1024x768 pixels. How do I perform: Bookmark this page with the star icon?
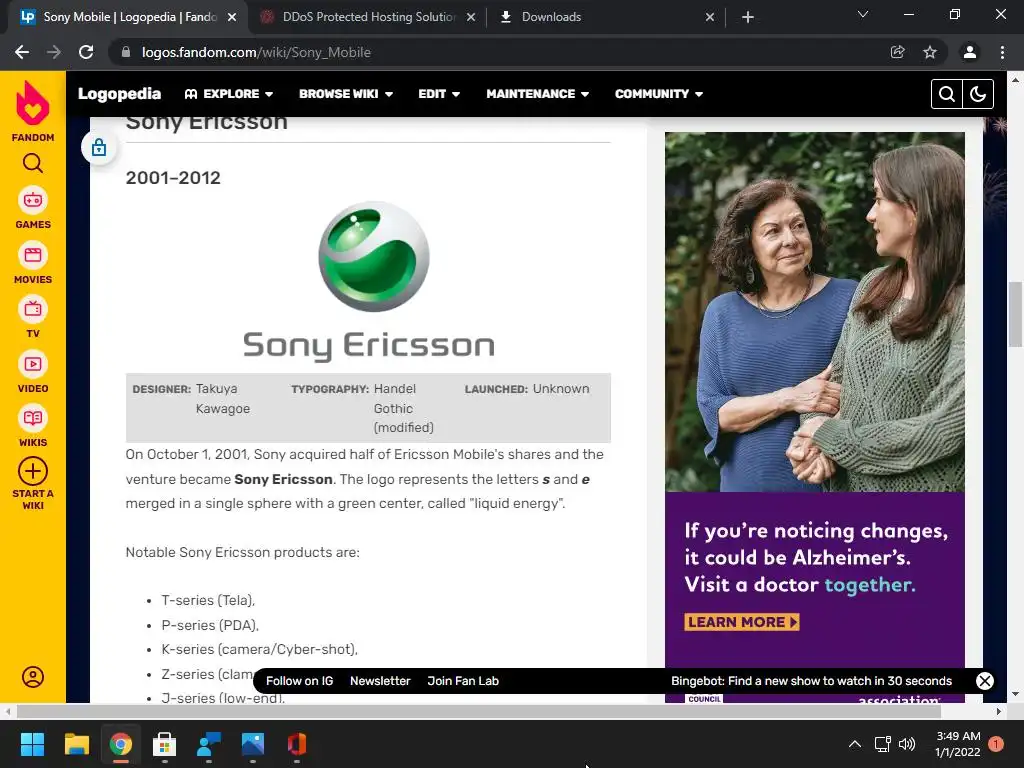point(930,52)
